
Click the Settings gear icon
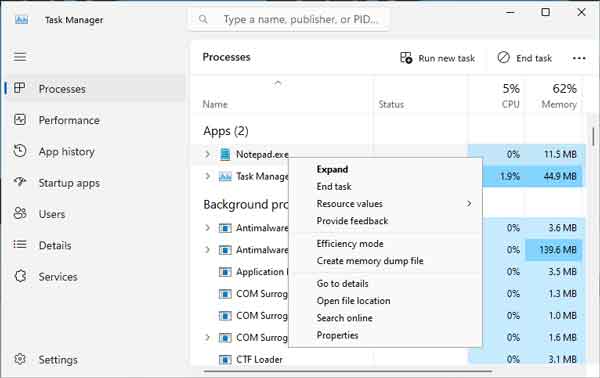20,359
